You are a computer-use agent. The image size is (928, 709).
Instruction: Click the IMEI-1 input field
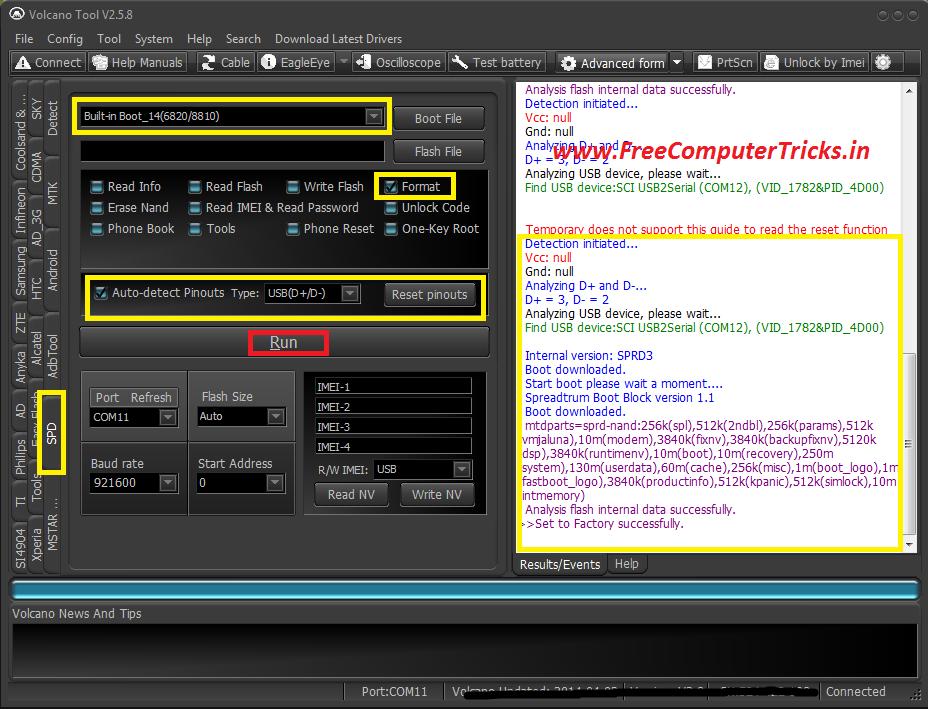[394, 387]
